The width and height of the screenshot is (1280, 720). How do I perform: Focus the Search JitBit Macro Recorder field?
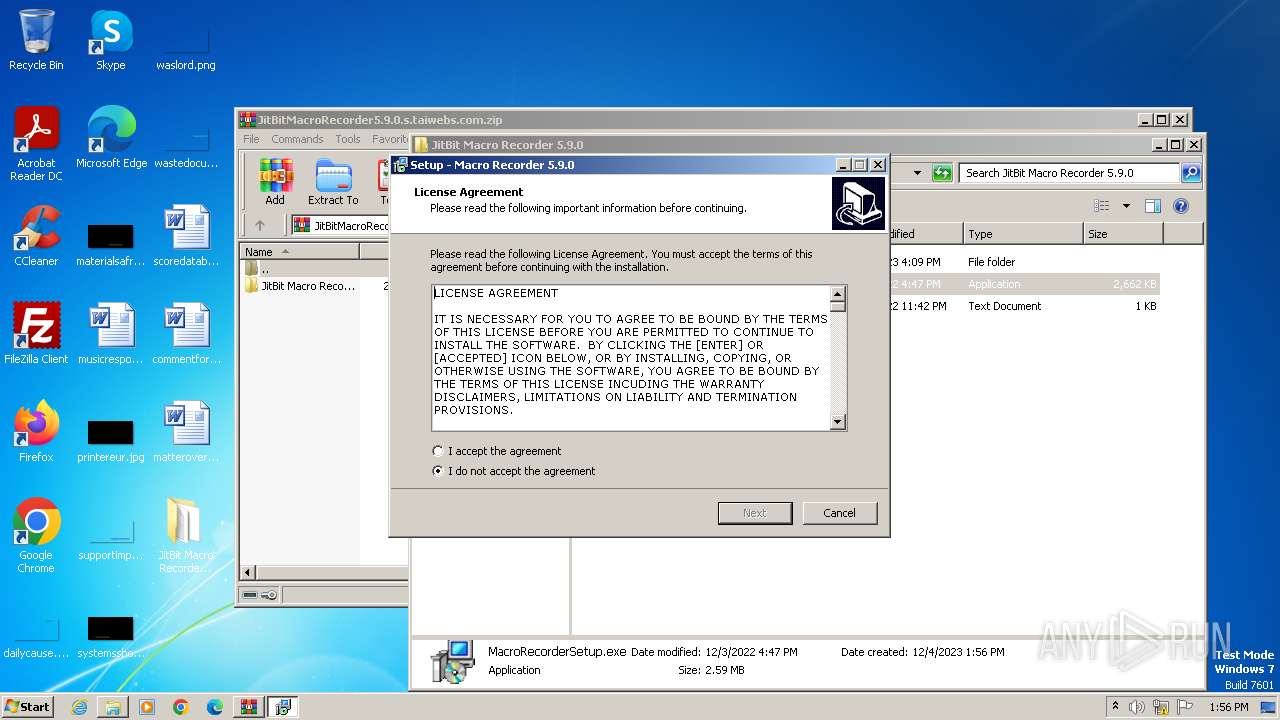click(x=1070, y=173)
